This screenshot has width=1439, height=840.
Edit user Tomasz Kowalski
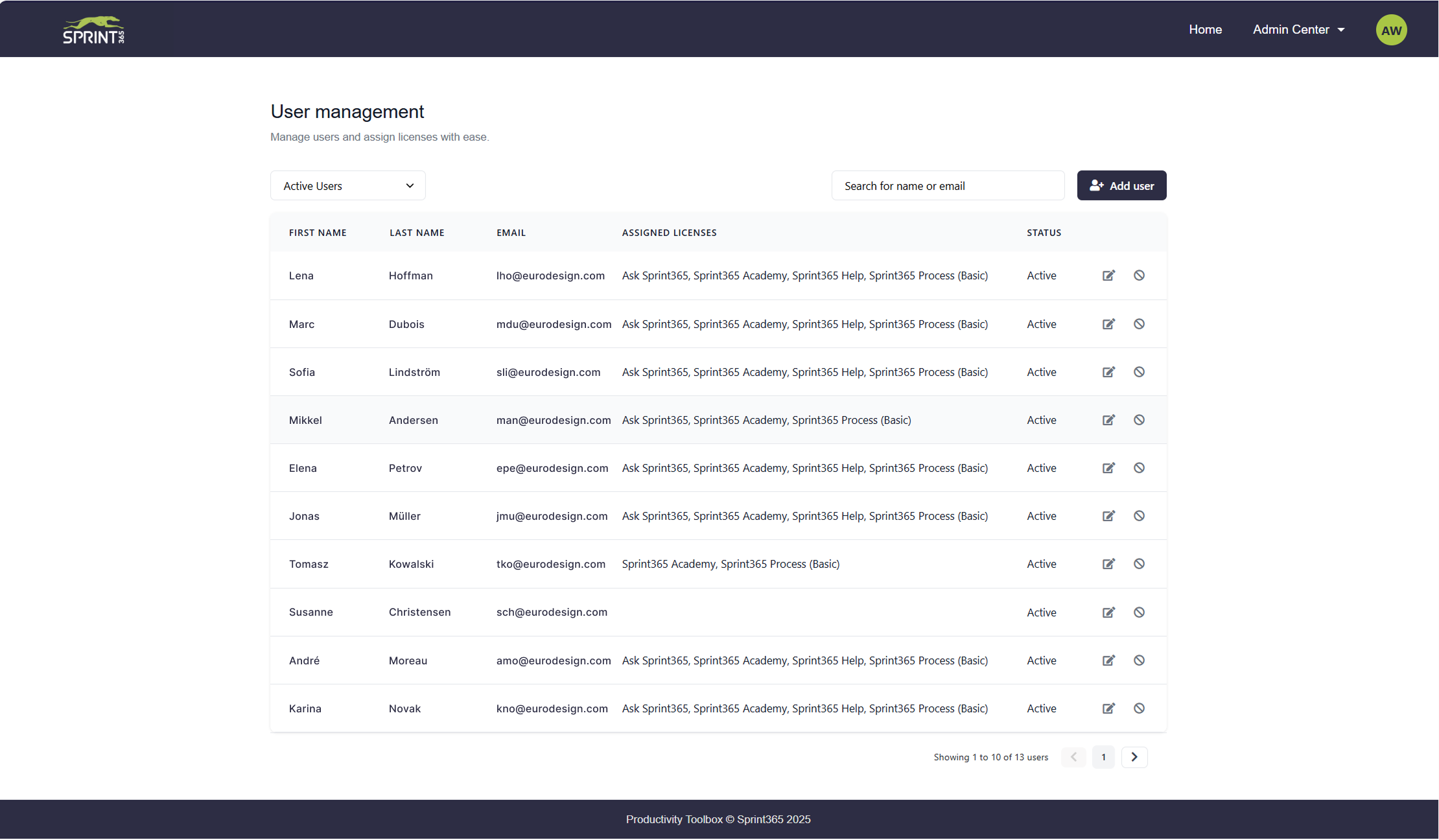(x=1108, y=564)
